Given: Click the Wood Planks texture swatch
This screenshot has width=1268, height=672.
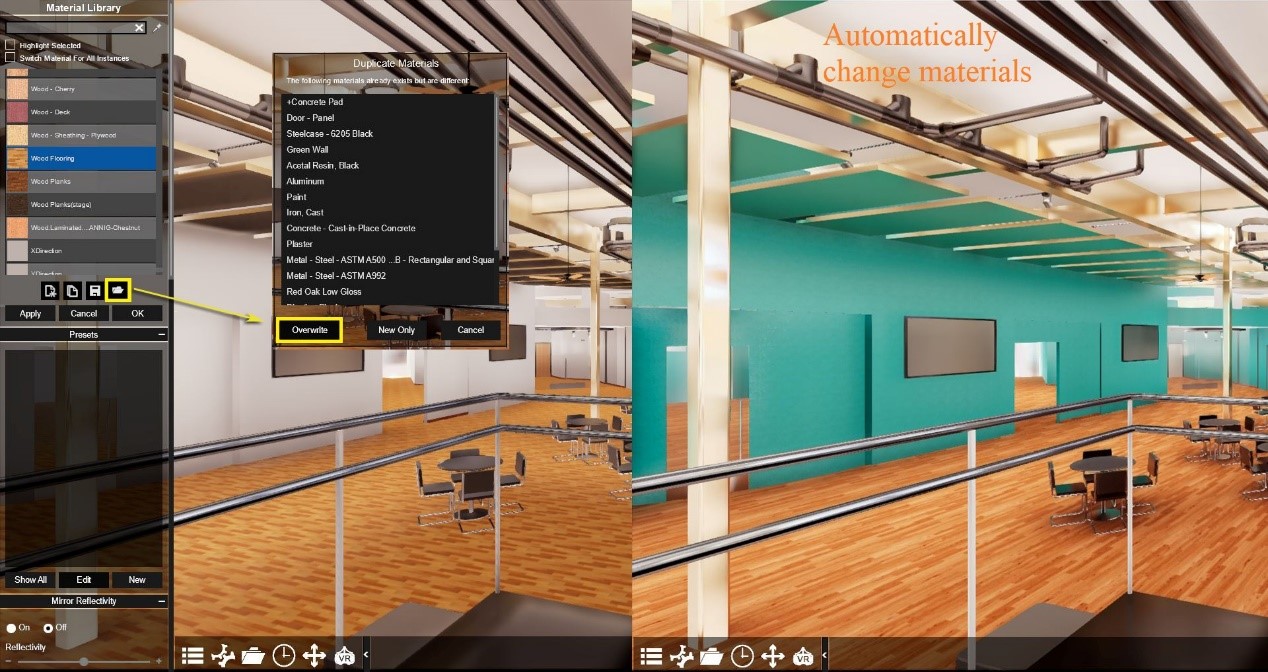Looking at the screenshot, I should pyautogui.click(x=17, y=182).
